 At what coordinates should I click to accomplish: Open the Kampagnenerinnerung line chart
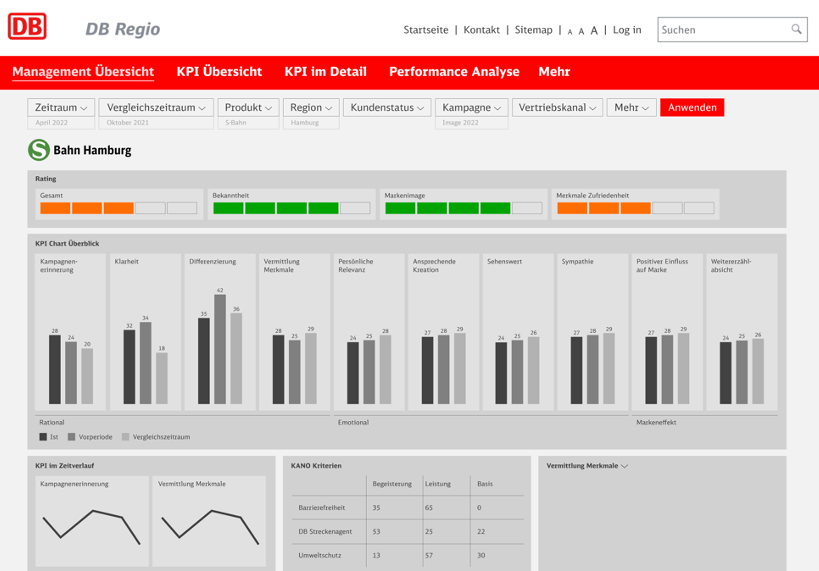pos(92,521)
